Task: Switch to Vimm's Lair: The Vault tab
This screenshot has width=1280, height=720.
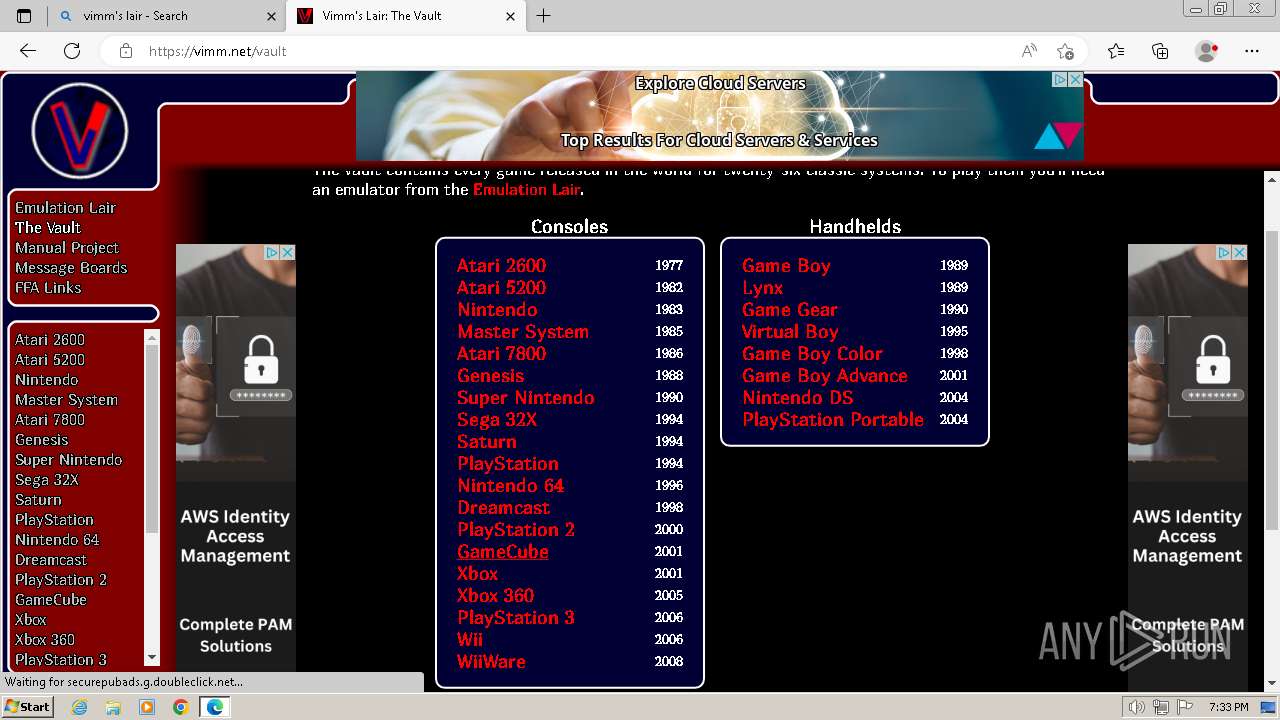Action: point(405,16)
